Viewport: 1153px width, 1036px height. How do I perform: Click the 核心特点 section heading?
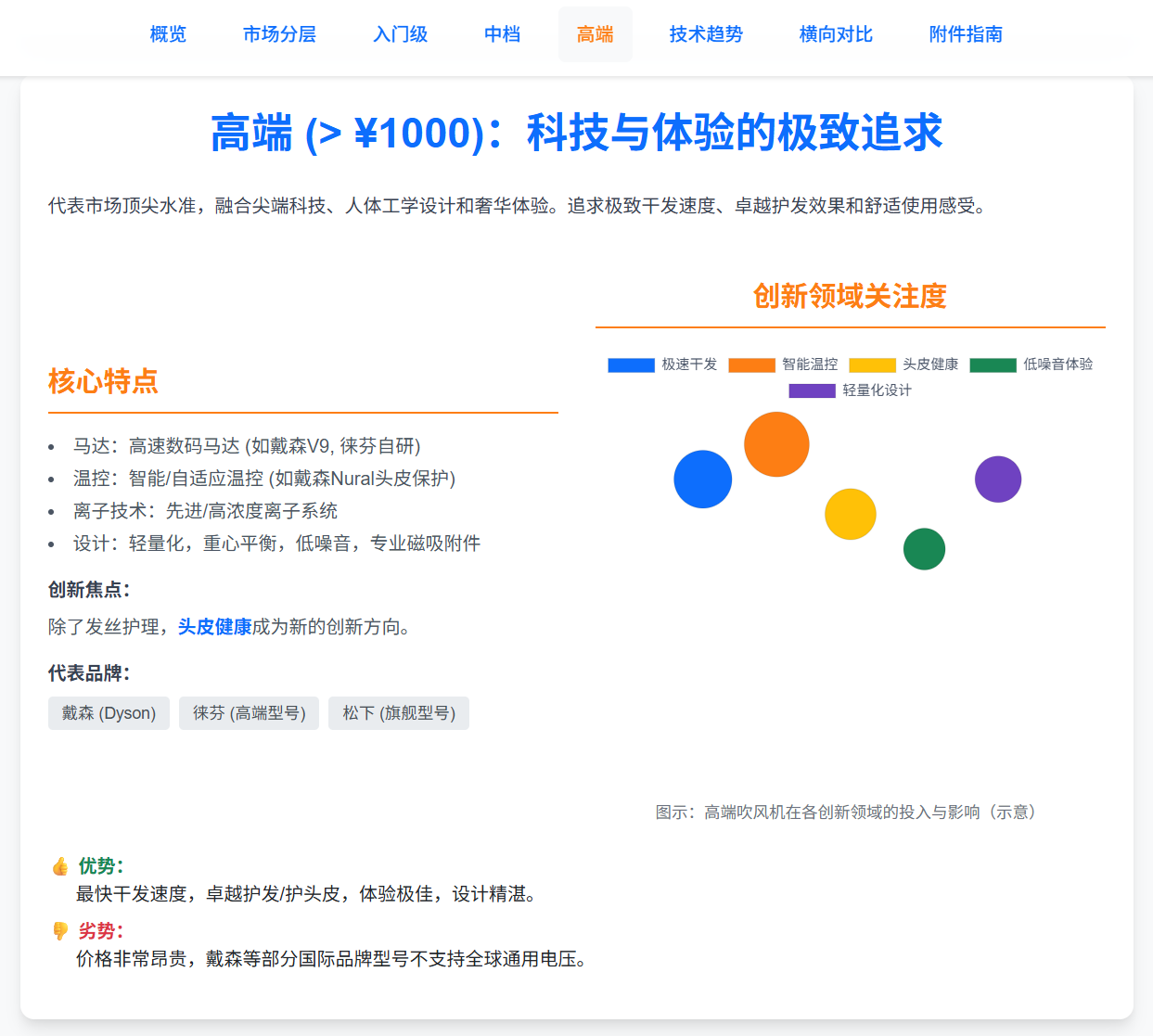click(x=103, y=381)
